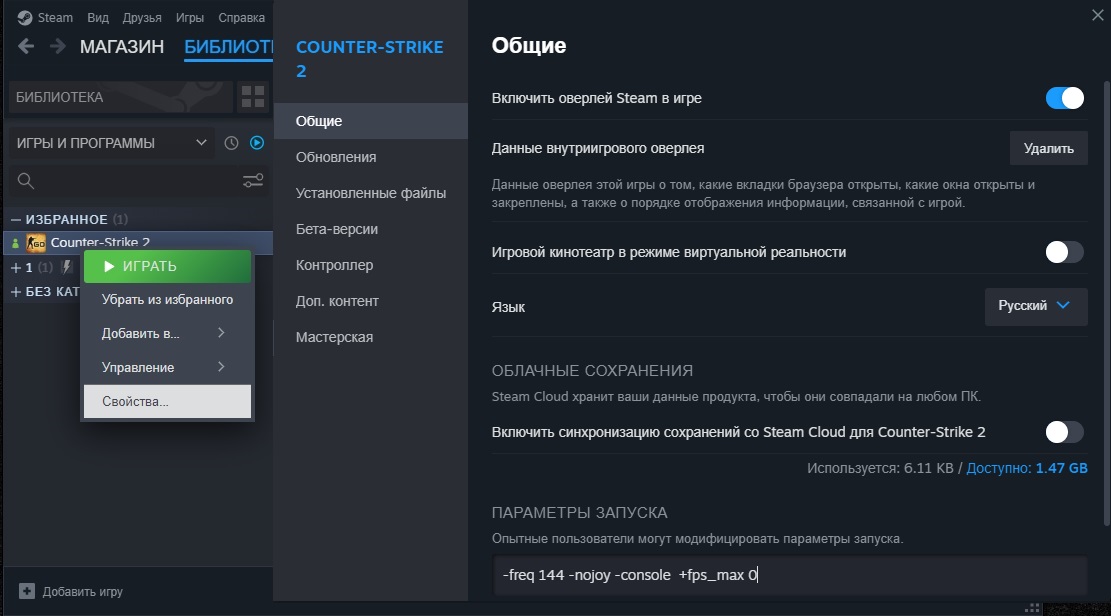Open the Друзья menu in menu bar
Image resolution: width=1111 pixels, height=616 pixels.
tap(142, 18)
